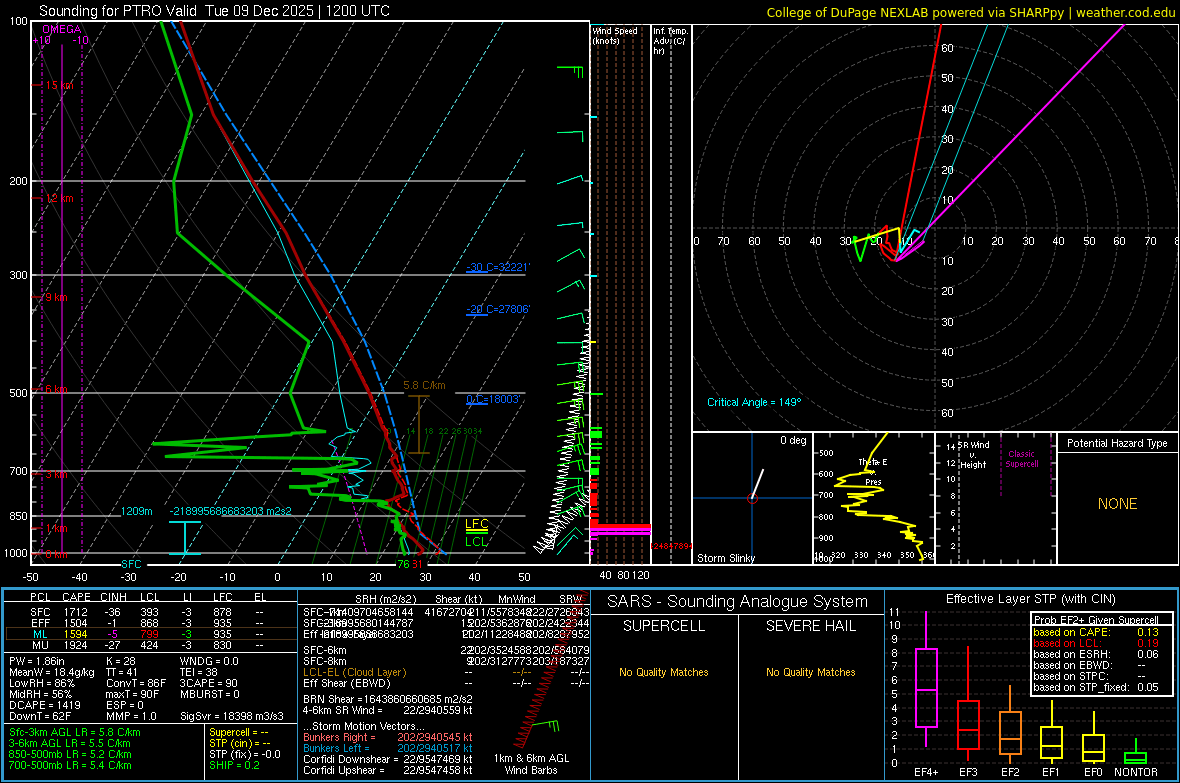Click 'No Quality Matches' under SUPERCELL
Viewport: 1180px width, 783px height.
(664, 672)
